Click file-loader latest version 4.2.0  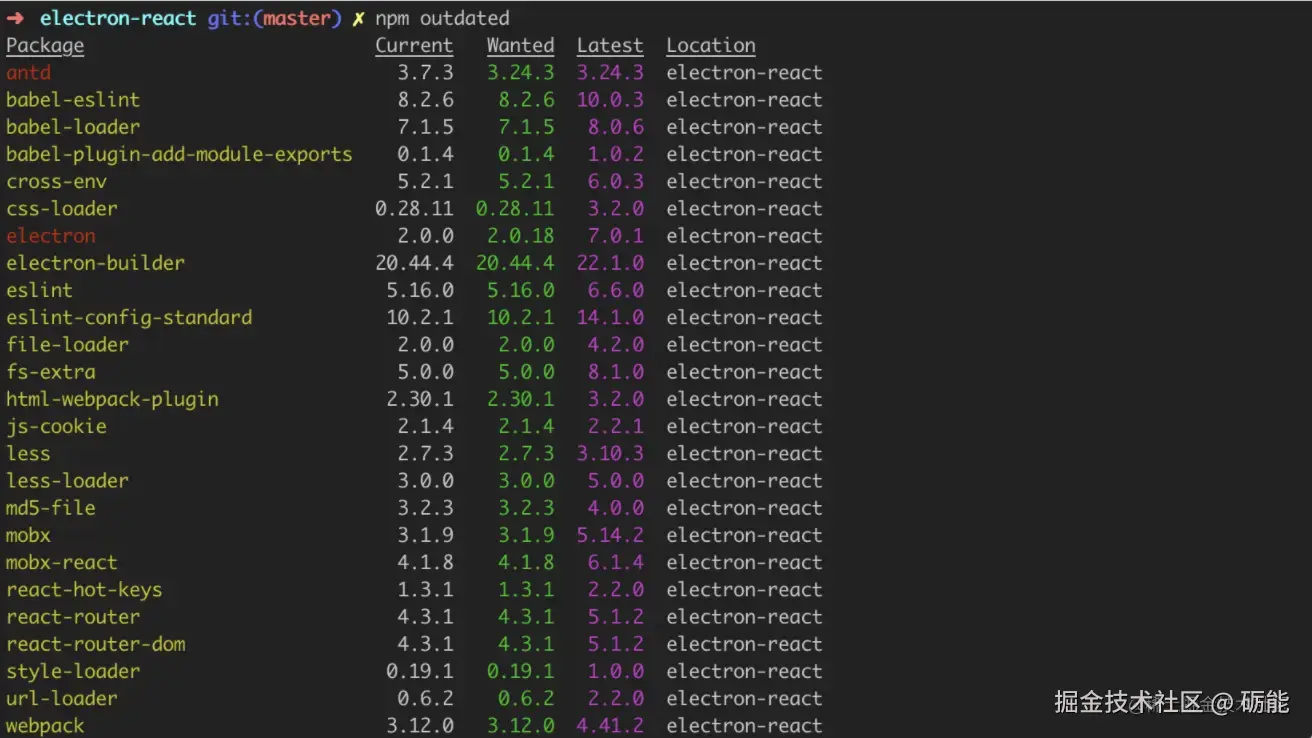point(616,345)
